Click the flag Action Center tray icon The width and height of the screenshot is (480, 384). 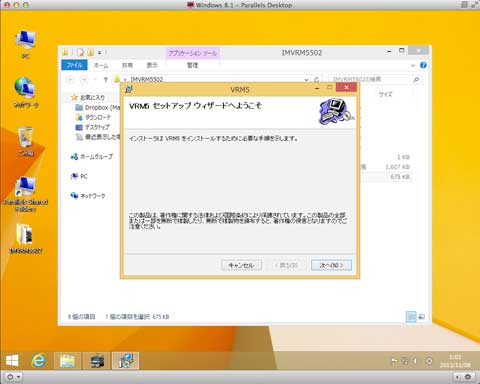click(x=394, y=361)
